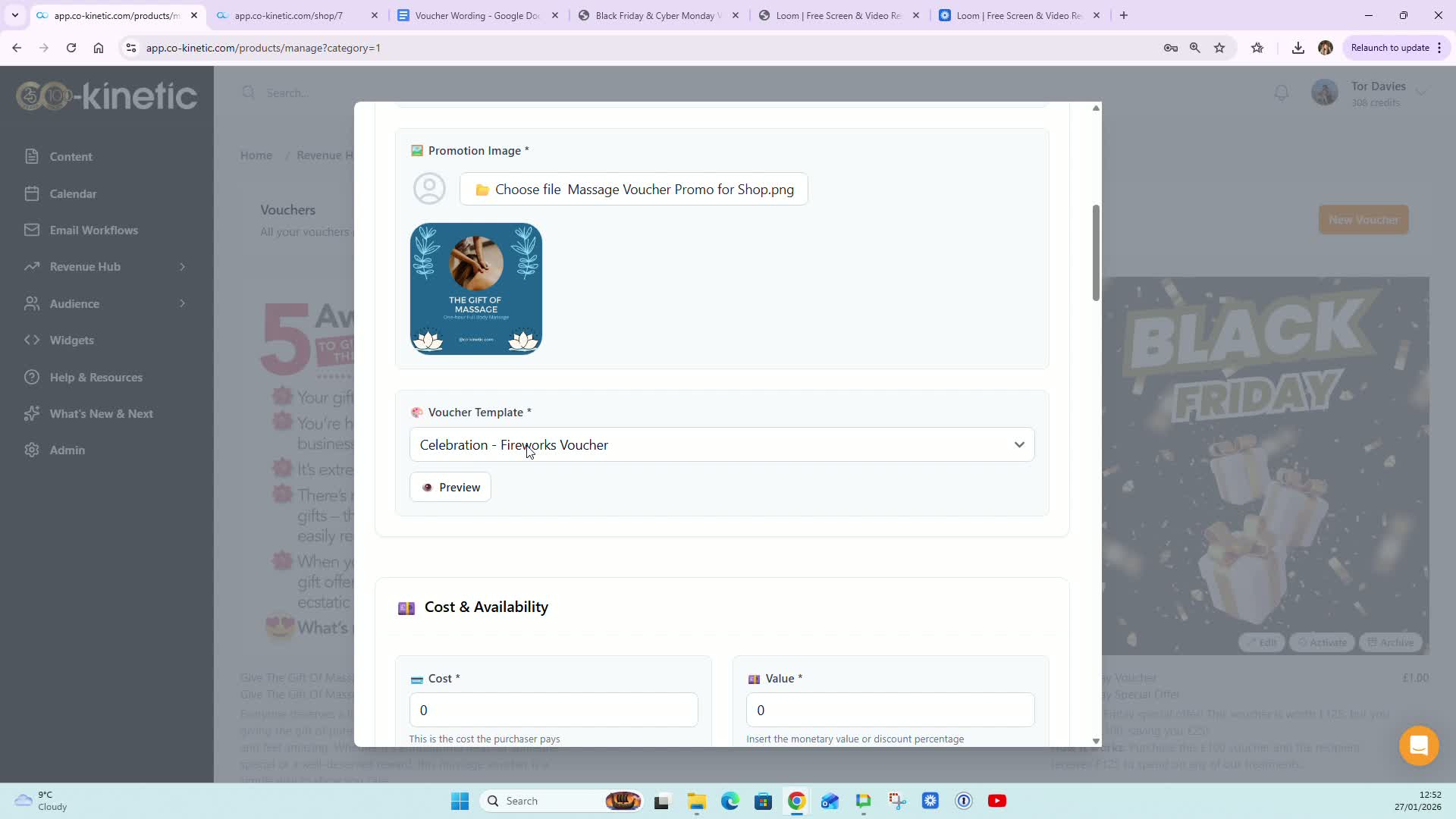Click the Cost input field
1456x819 pixels.
click(x=554, y=711)
